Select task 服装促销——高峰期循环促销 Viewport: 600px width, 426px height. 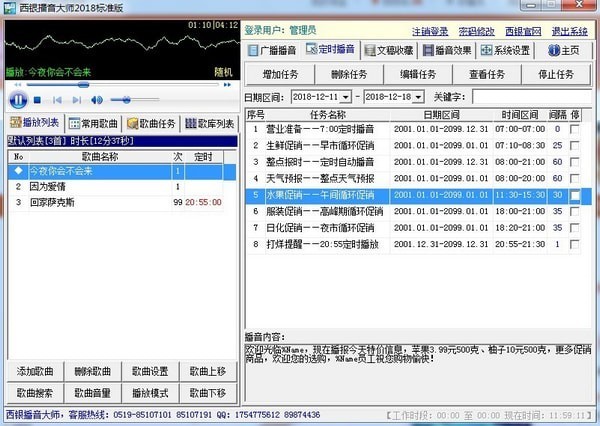[x=414, y=212]
